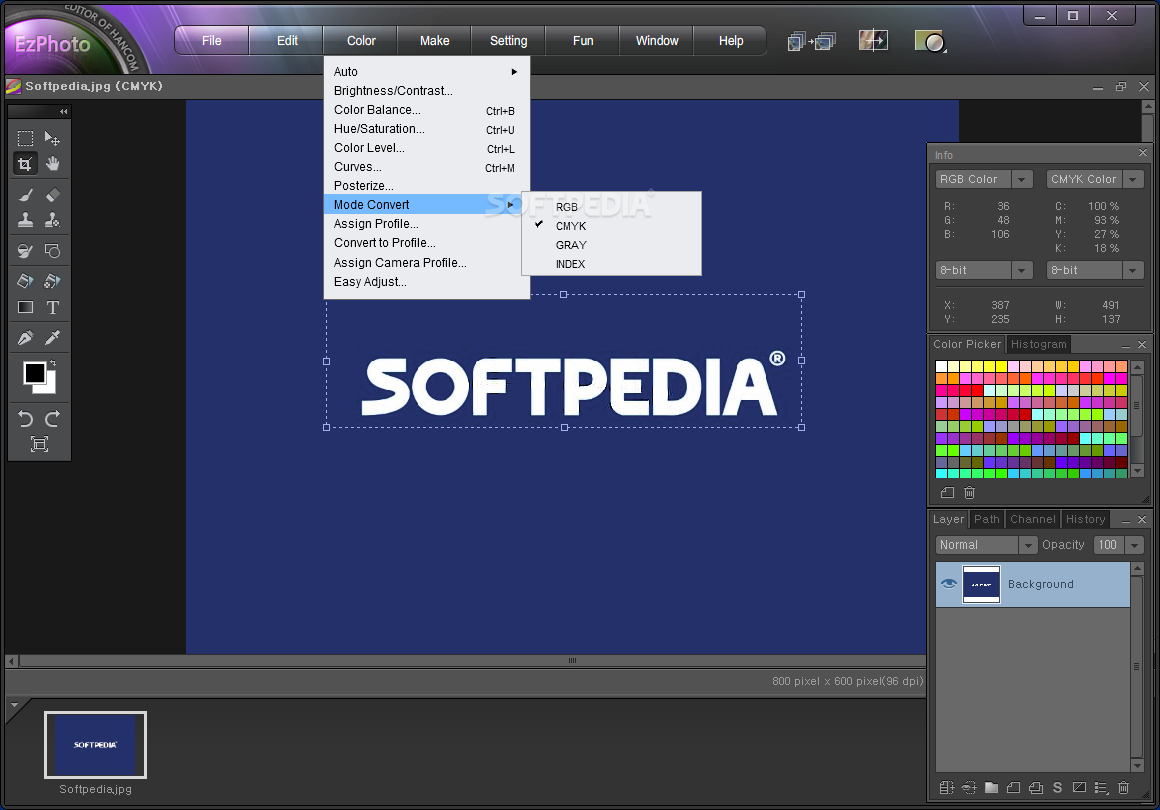Image resolution: width=1160 pixels, height=810 pixels.
Task: Click Easy Adjust... menu entry
Action: tap(427, 282)
